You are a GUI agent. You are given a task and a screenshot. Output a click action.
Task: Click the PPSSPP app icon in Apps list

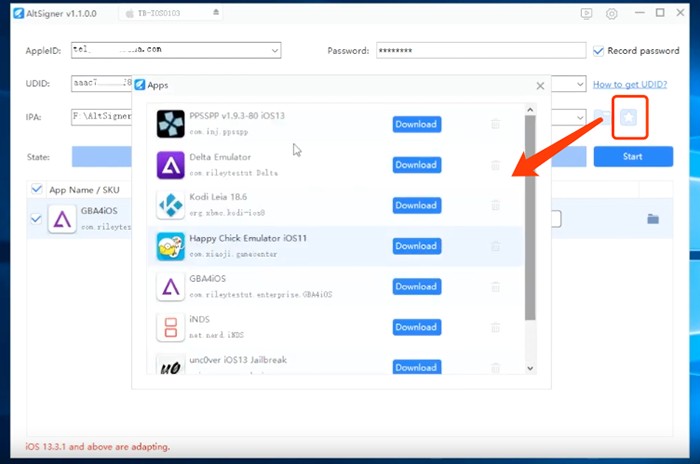(170, 124)
